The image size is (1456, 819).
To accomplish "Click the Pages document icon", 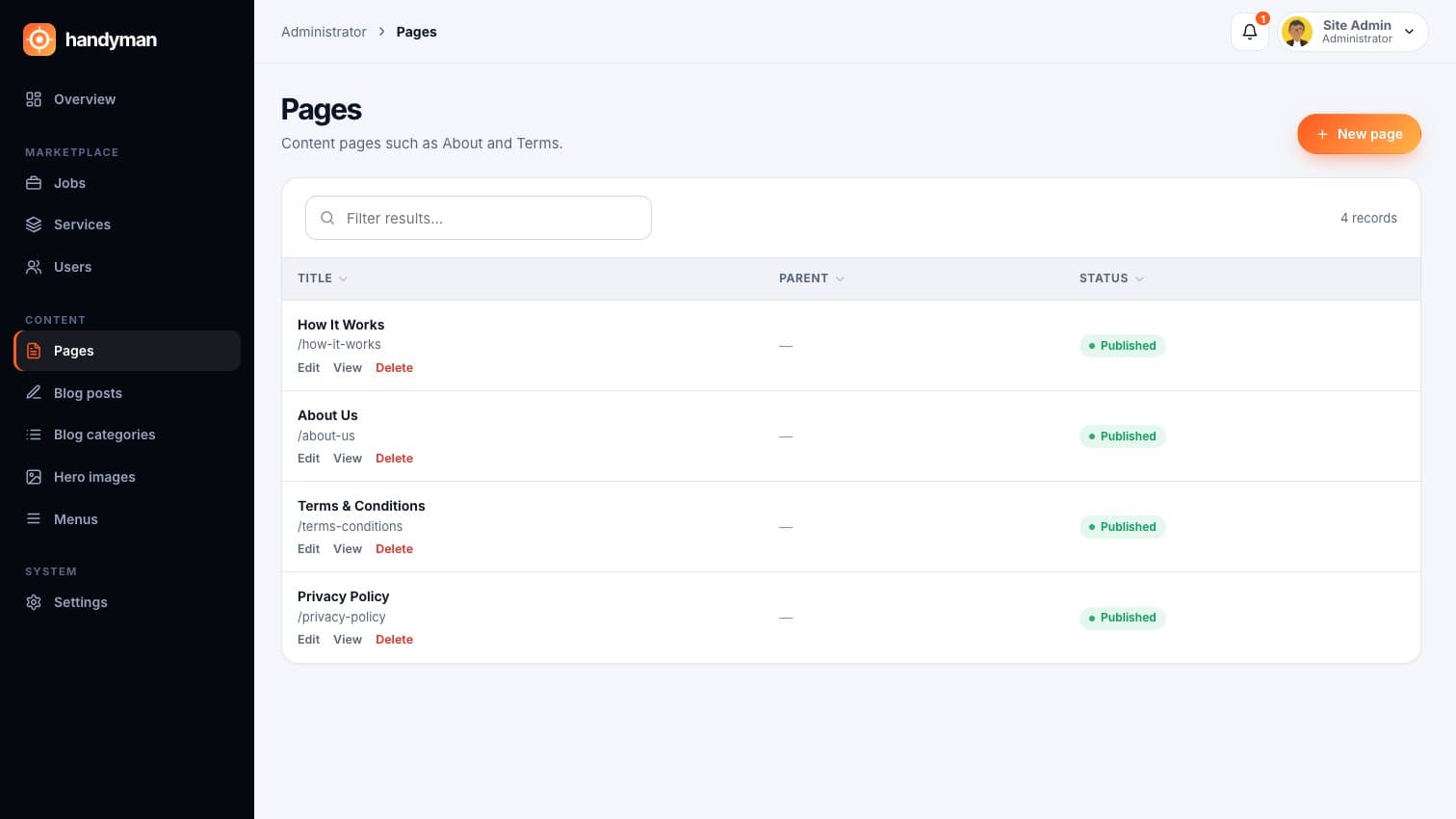I will pyautogui.click(x=34, y=351).
